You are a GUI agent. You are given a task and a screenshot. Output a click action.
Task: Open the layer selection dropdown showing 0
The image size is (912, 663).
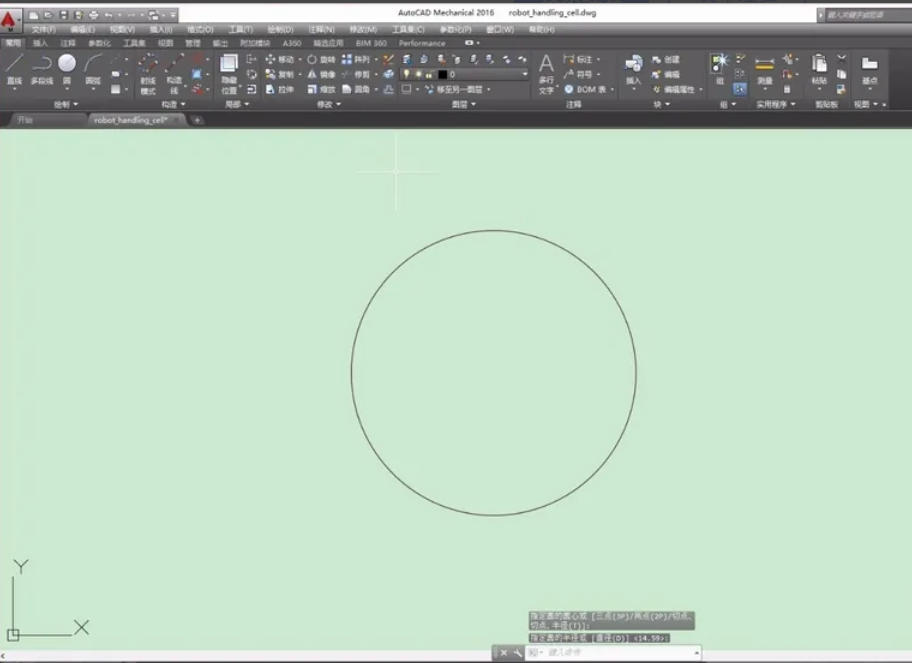524,73
